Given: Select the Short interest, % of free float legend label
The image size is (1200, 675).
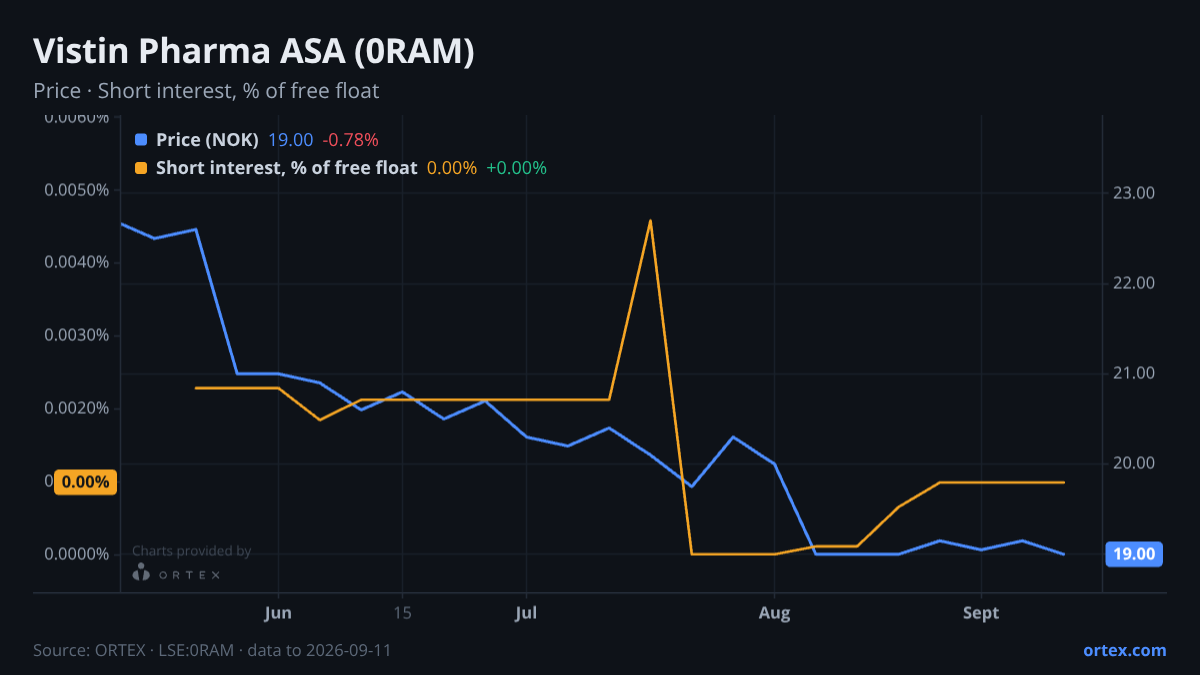Looking at the screenshot, I should [x=286, y=168].
